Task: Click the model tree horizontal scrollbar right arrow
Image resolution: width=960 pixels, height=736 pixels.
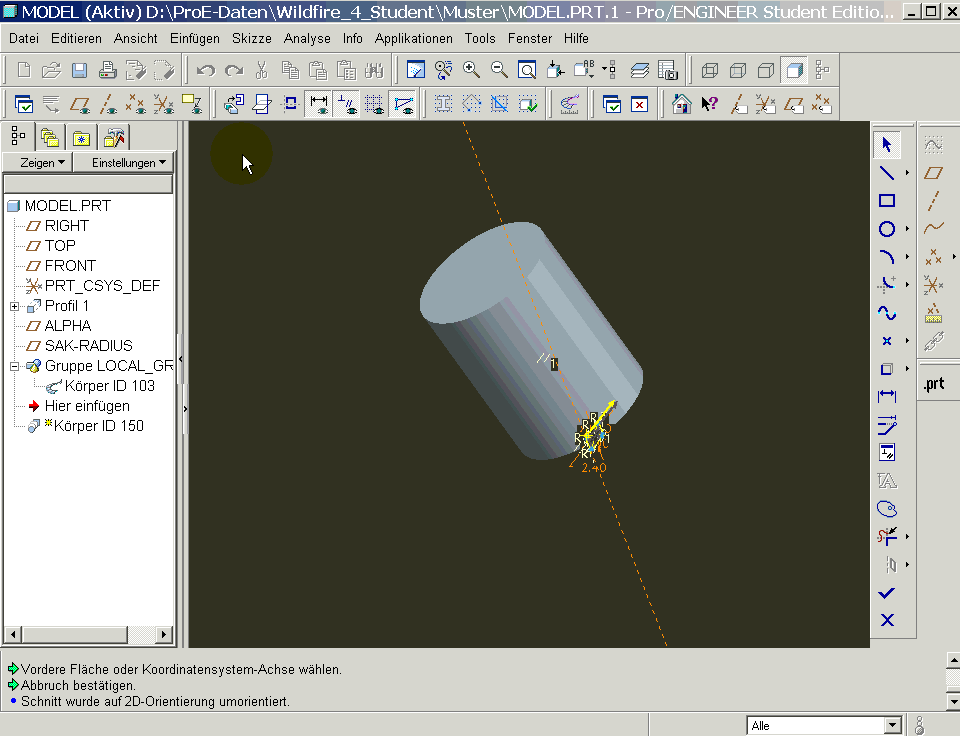Action: pos(163,634)
